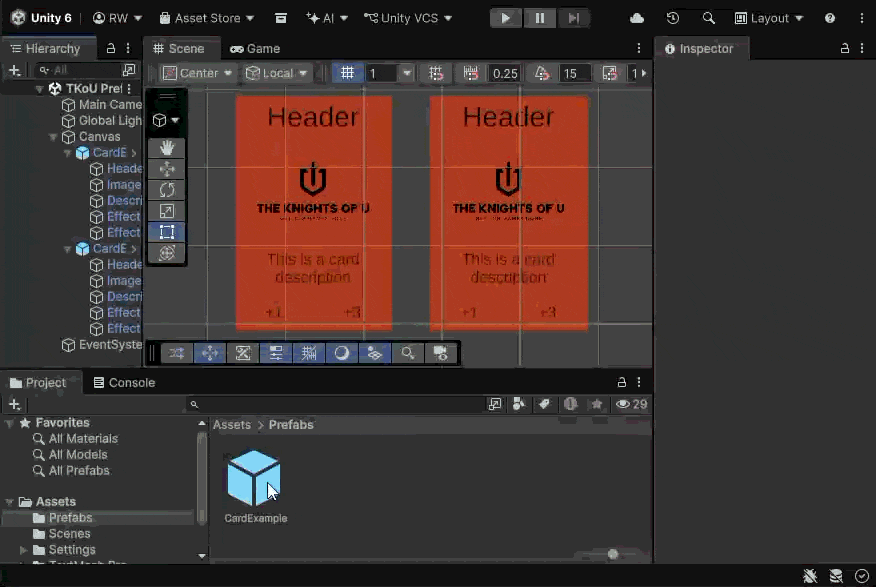Select the Scenes folder in Project

69,534
